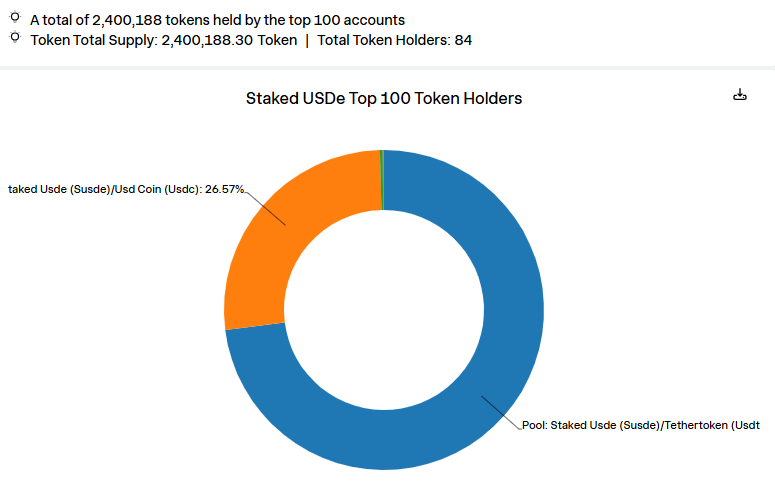Click the pipe separator between supply and holders
Viewport: 775px width, 494px height.
coord(307,40)
